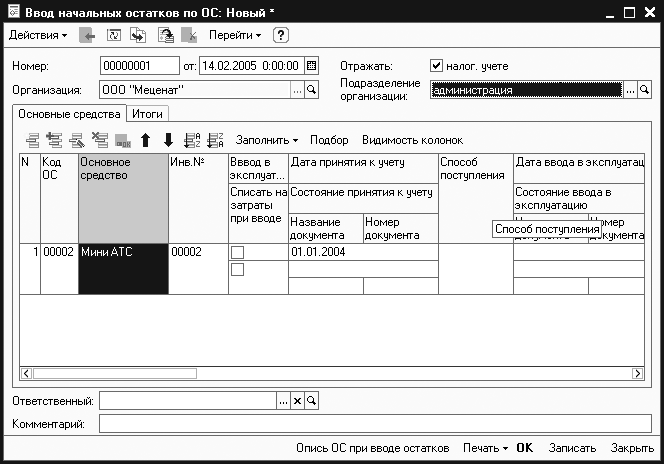The width and height of the screenshot is (664, 464).
Task: Click into the Номер field 00000001
Action: [140, 66]
